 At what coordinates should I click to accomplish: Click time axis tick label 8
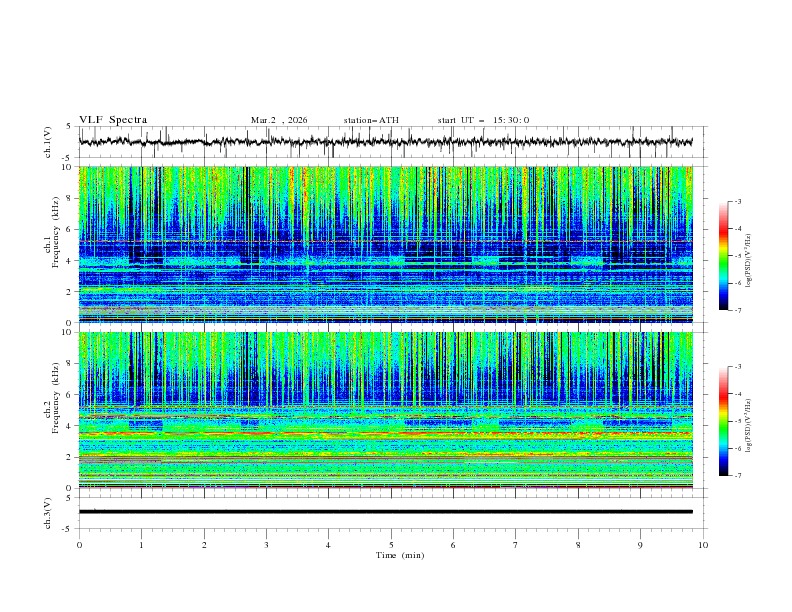point(578,545)
